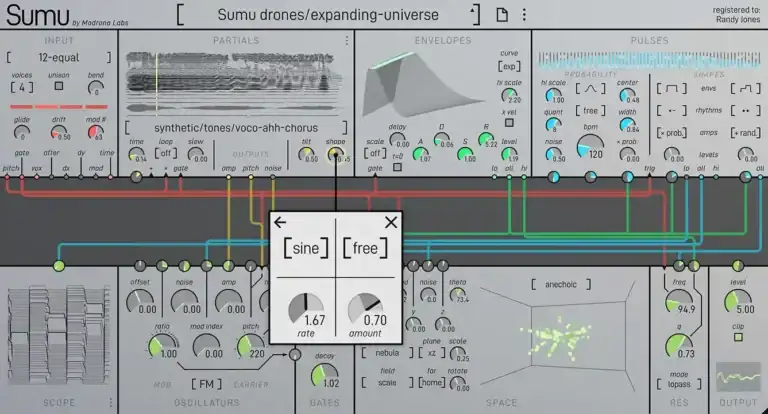
Task: Click the Oscillators [FM] mode button
Action: 206,384
